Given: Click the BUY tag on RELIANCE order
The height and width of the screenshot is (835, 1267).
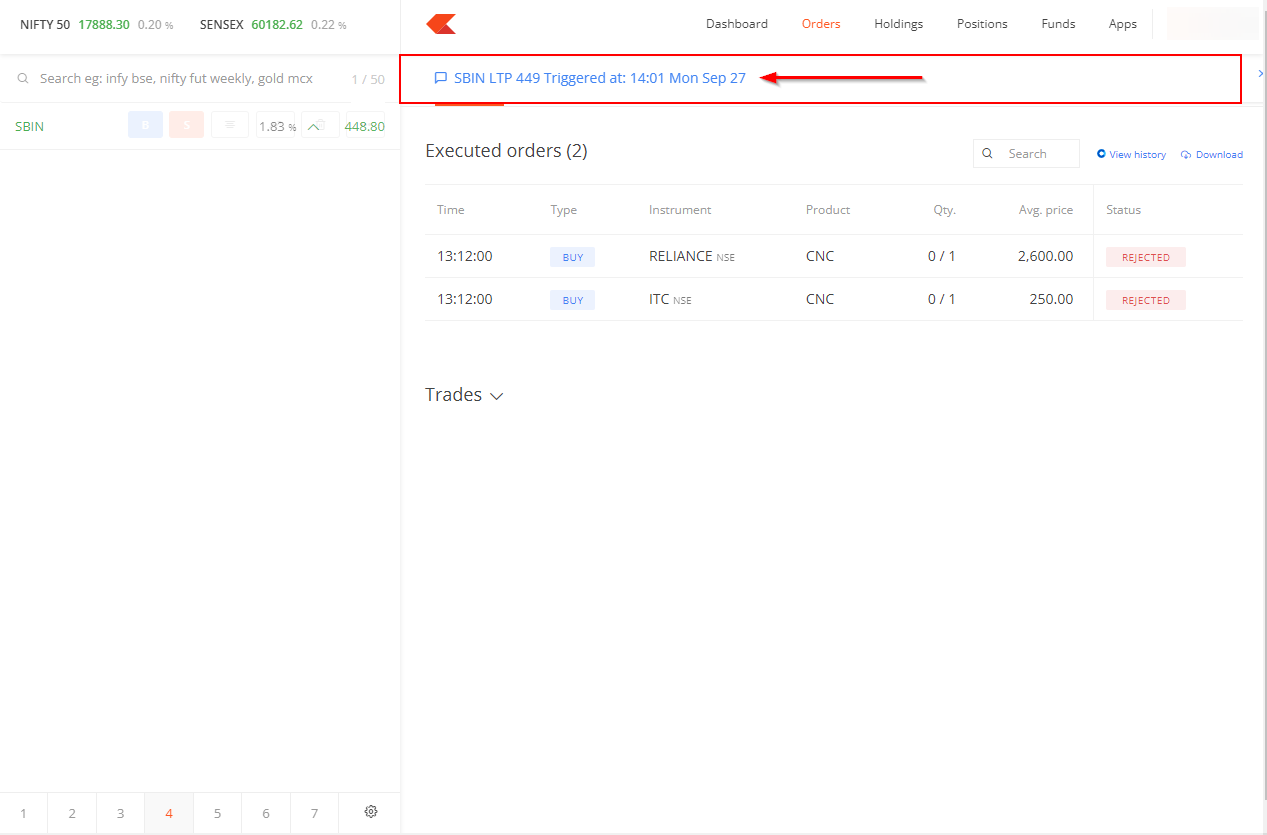Looking at the screenshot, I should (x=573, y=257).
